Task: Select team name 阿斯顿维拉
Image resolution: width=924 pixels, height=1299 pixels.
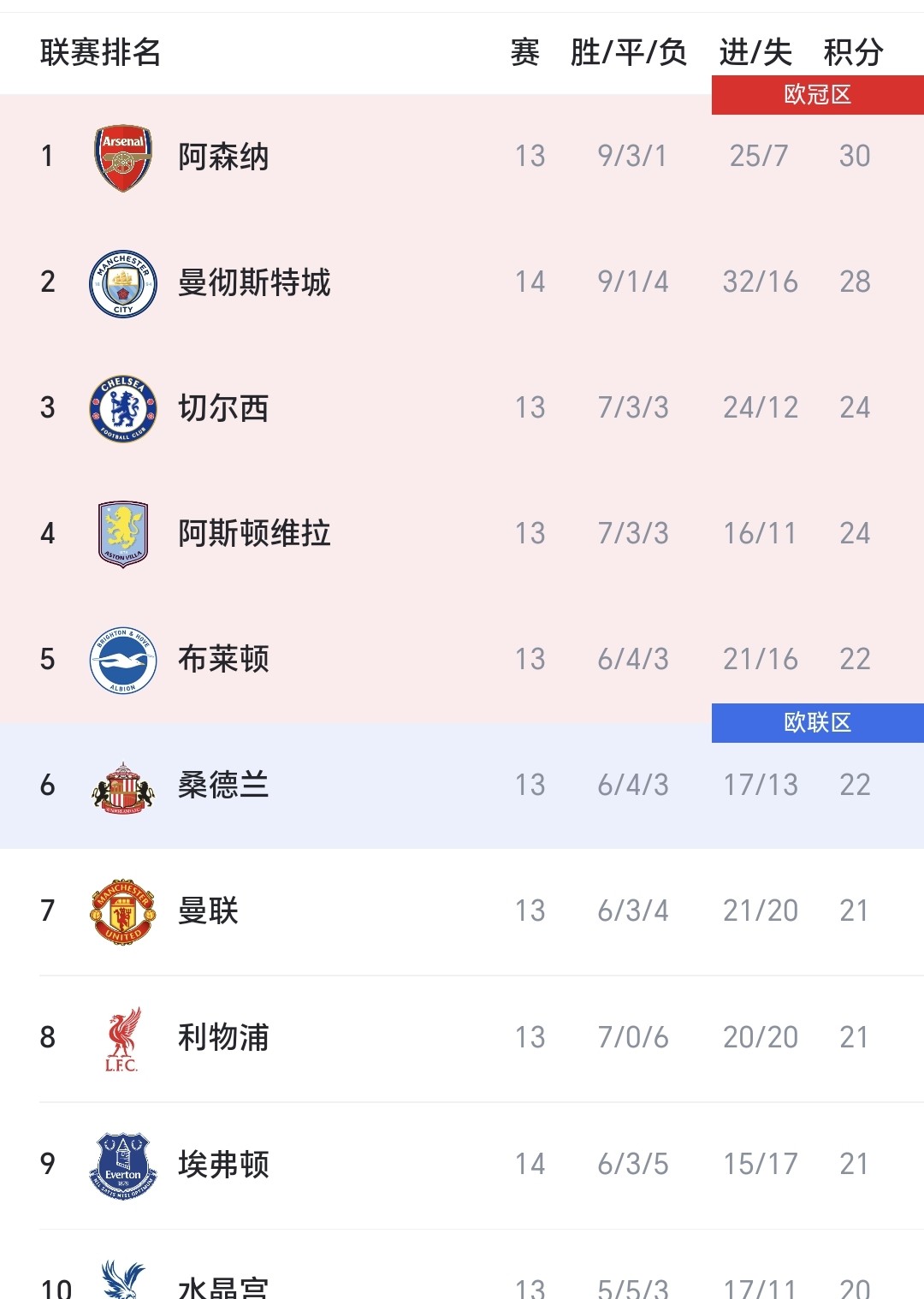Action: coord(254,533)
